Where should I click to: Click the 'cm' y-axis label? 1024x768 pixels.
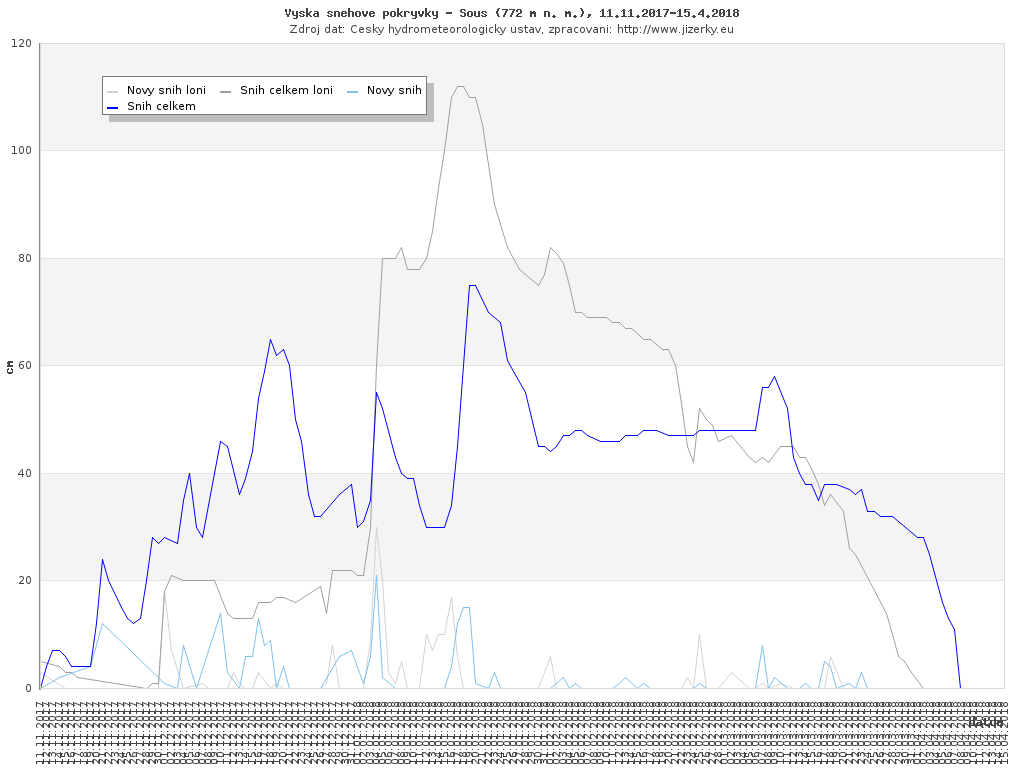point(10,367)
